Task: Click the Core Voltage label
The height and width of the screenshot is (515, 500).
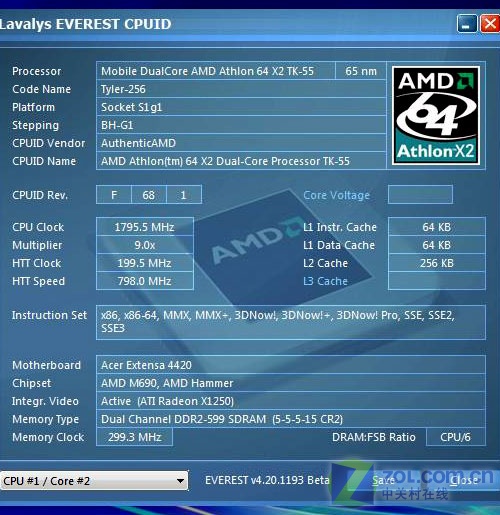Action: [x=336, y=195]
